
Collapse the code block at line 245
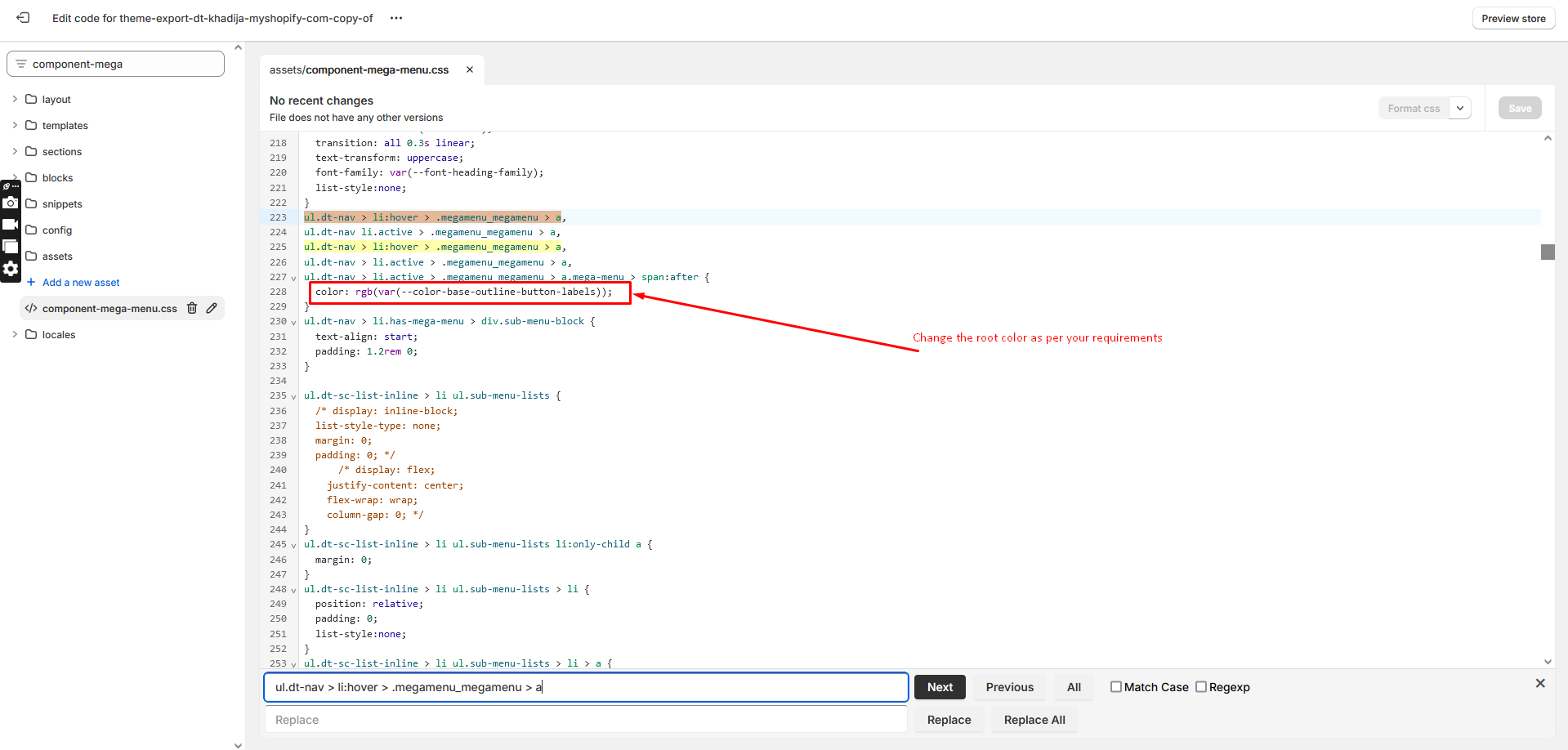pyautogui.click(x=294, y=546)
